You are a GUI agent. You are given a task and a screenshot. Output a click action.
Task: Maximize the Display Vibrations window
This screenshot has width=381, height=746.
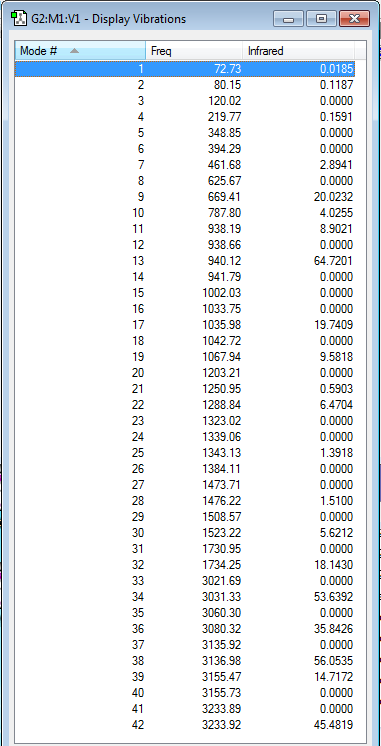tap(322, 19)
